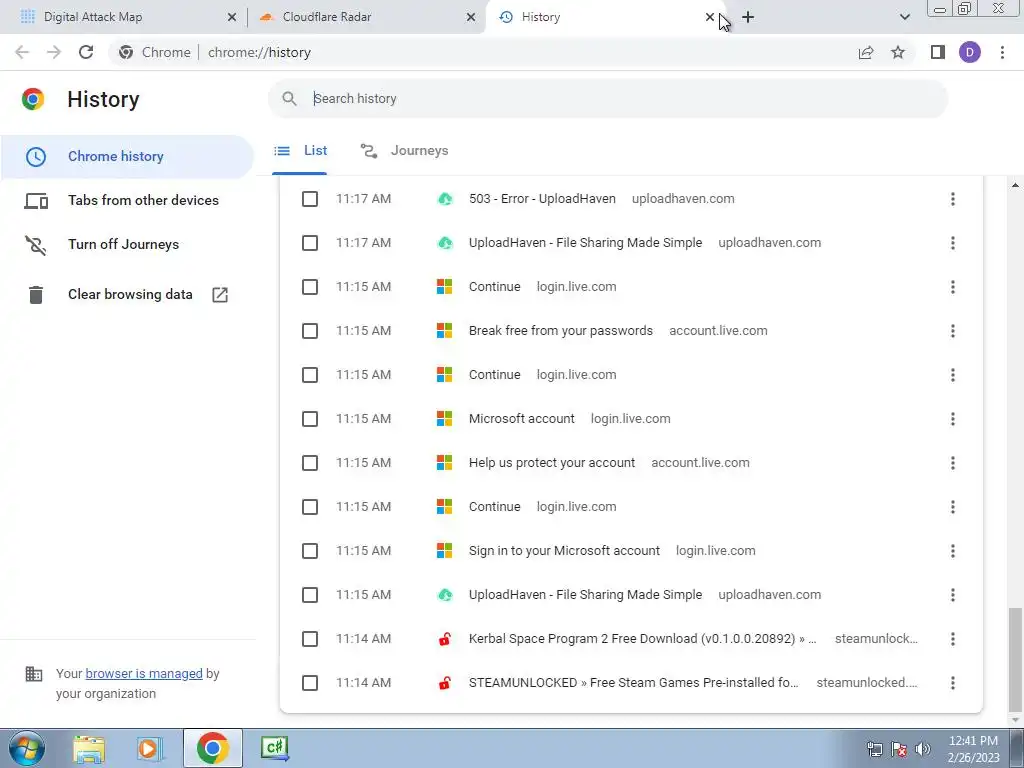Open actions menu for Help us protect your account
Screen dimensions: 1024x768
coord(953,463)
